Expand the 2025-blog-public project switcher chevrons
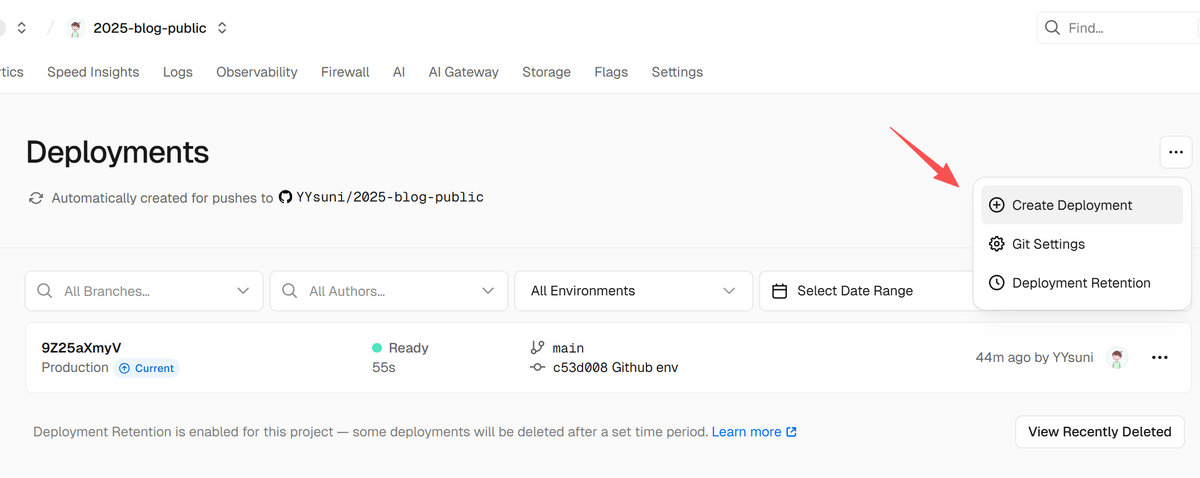1200x478 pixels. coord(222,28)
